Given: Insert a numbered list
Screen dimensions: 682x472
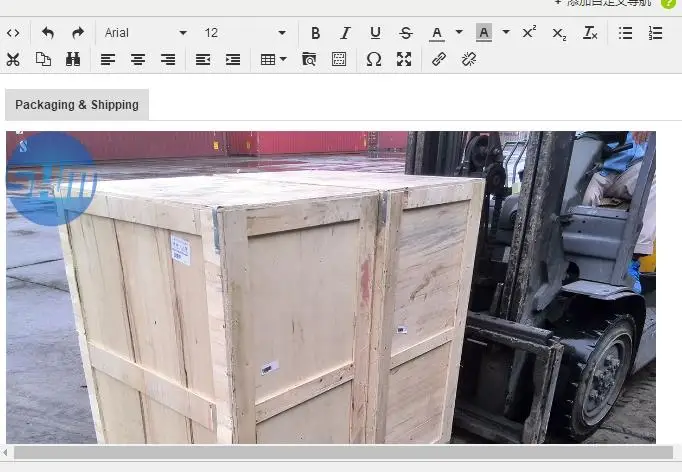Looking at the screenshot, I should tap(655, 33).
